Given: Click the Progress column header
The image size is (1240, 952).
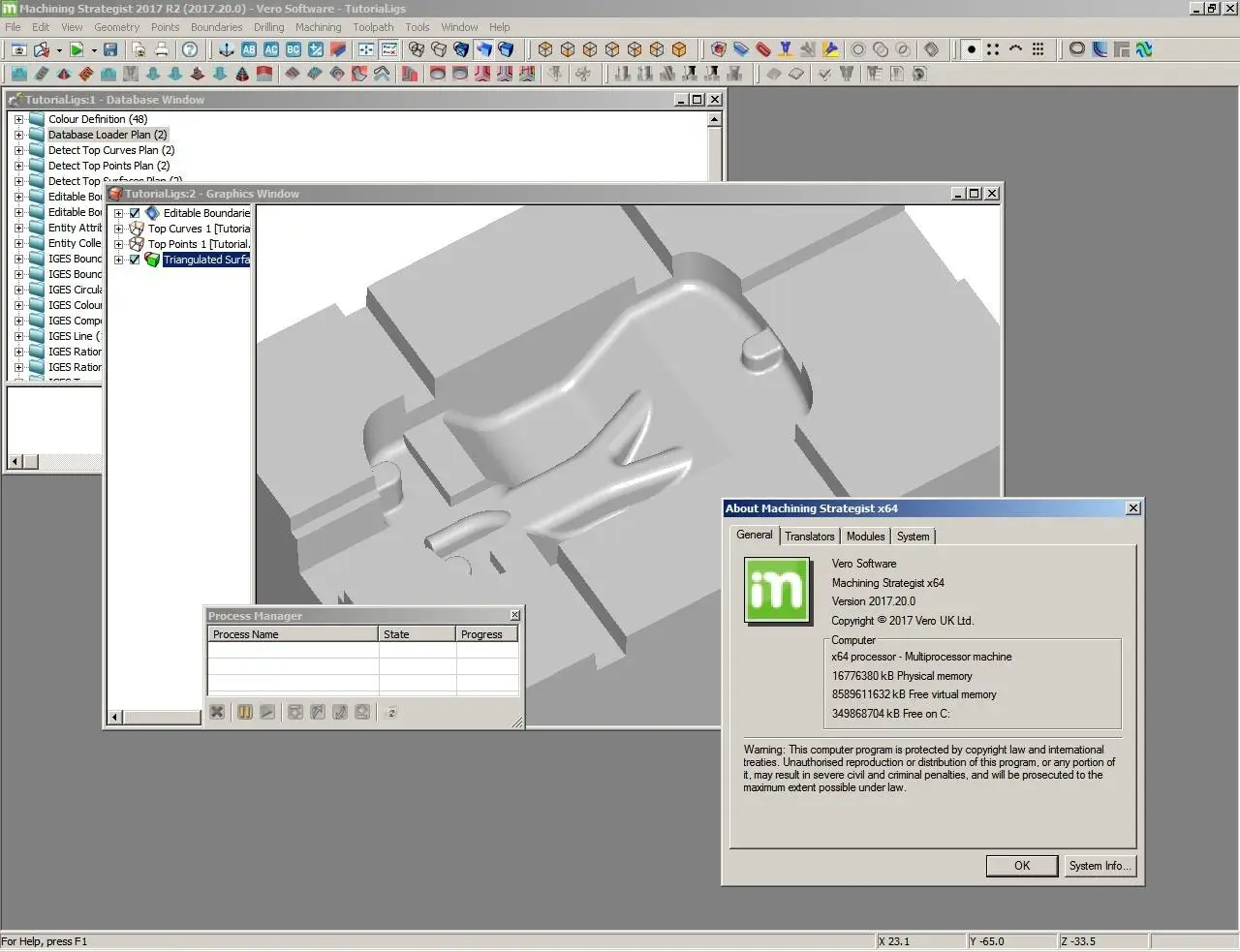Looking at the screenshot, I should coord(486,634).
